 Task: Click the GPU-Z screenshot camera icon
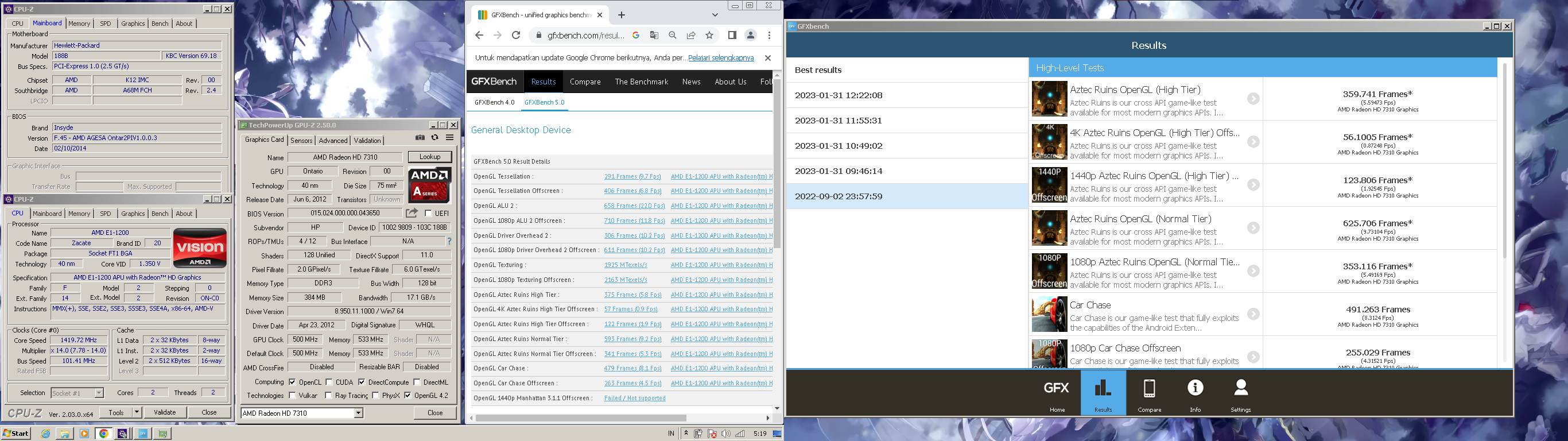point(420,138)
